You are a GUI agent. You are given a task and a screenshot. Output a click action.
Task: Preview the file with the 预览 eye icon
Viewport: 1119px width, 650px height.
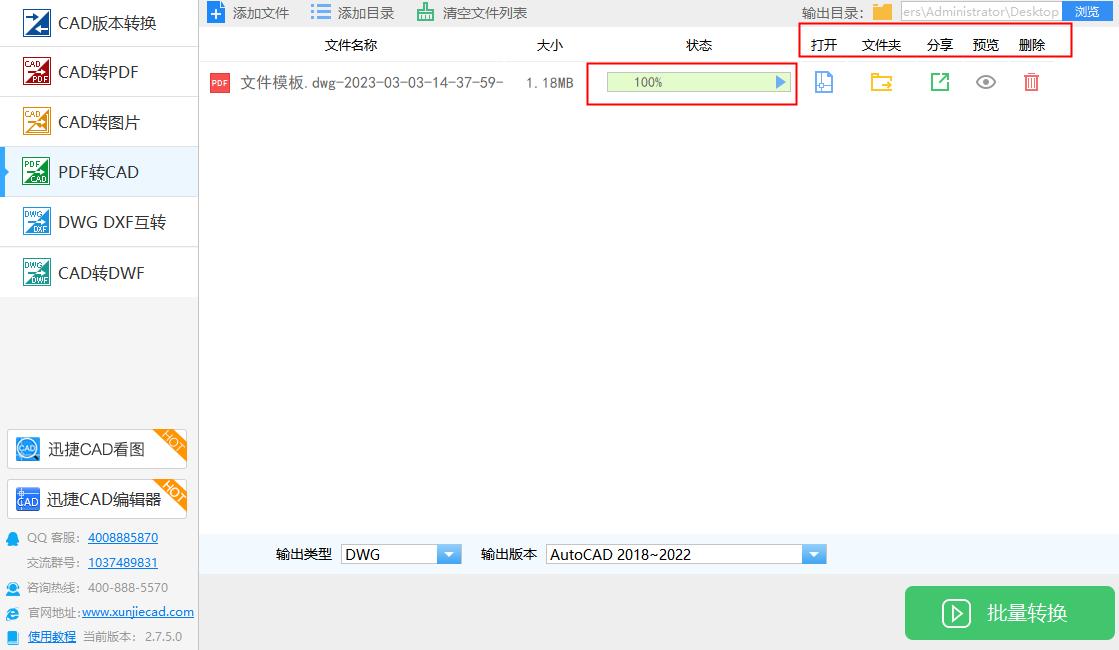pos(986,82)
